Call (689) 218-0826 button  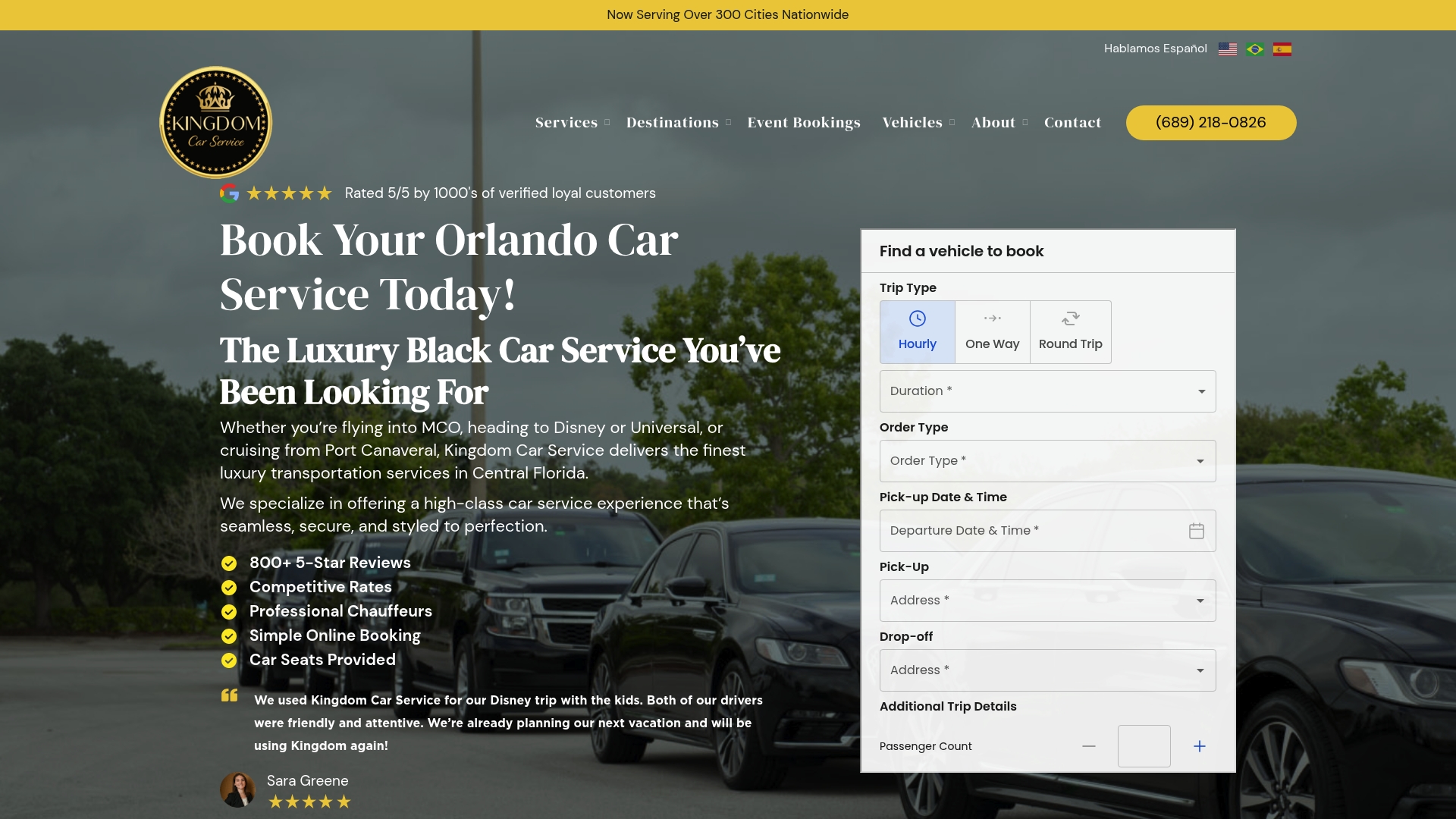pyautogui.click(x=1211, y=123)
